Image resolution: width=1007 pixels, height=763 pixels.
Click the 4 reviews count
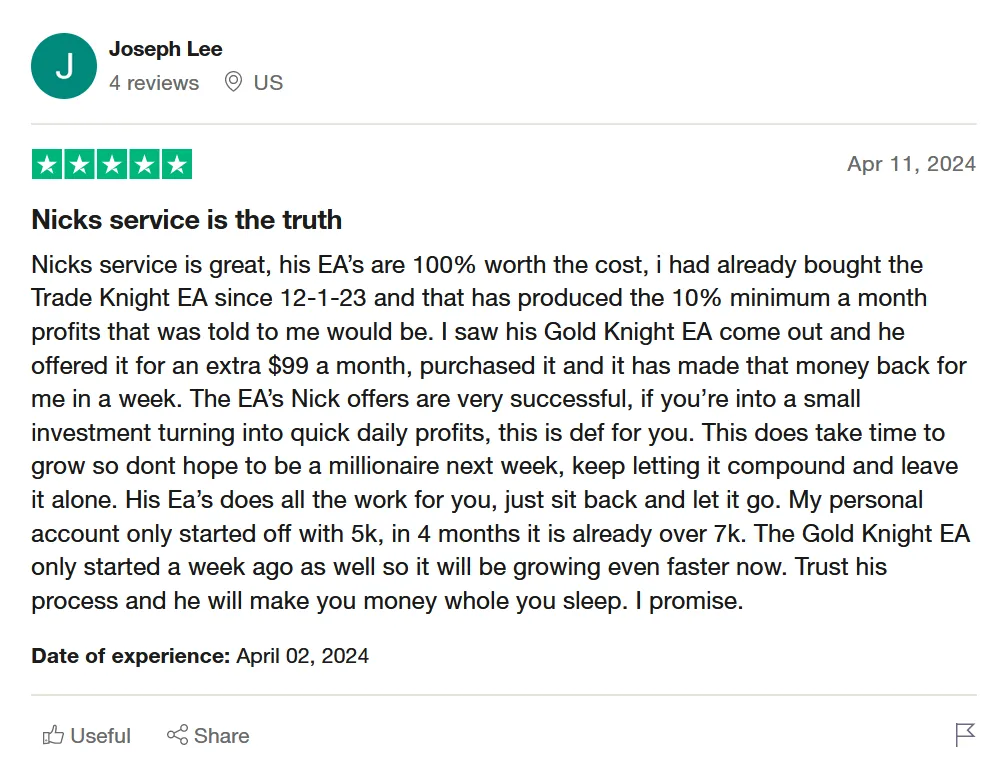point(154,83)
